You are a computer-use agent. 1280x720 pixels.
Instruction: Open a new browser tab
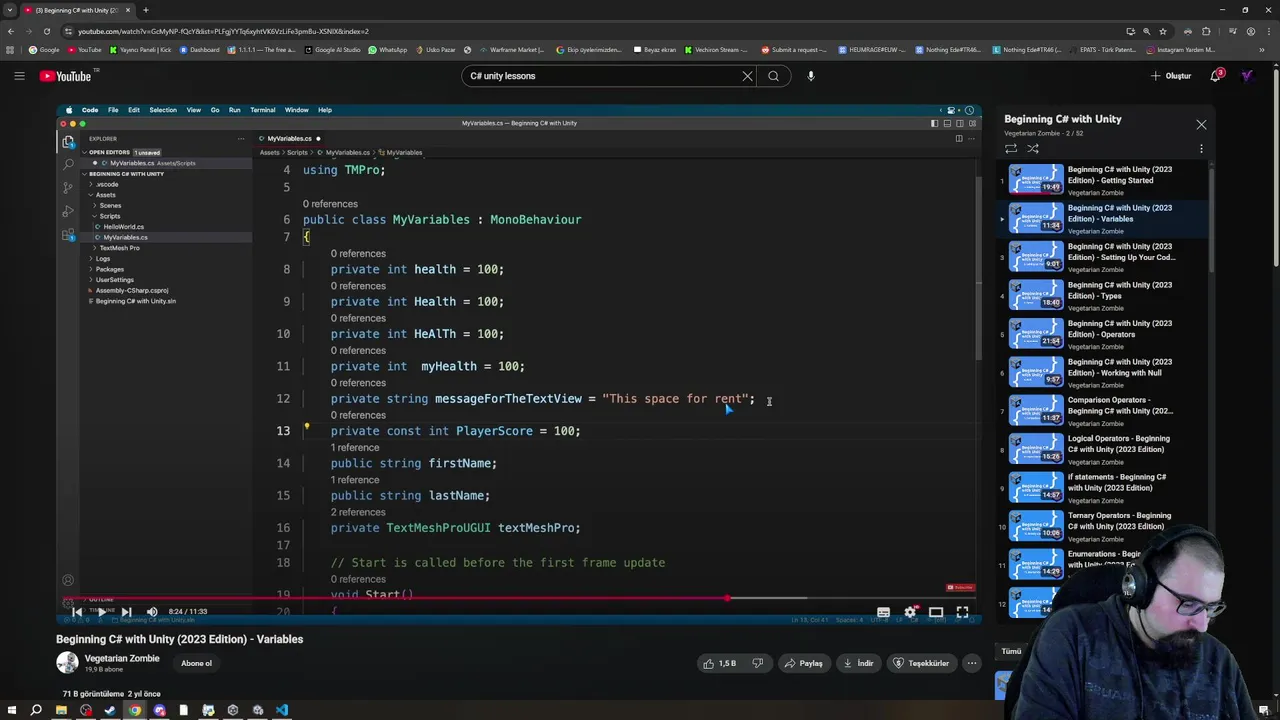click(x=145, y=10)
